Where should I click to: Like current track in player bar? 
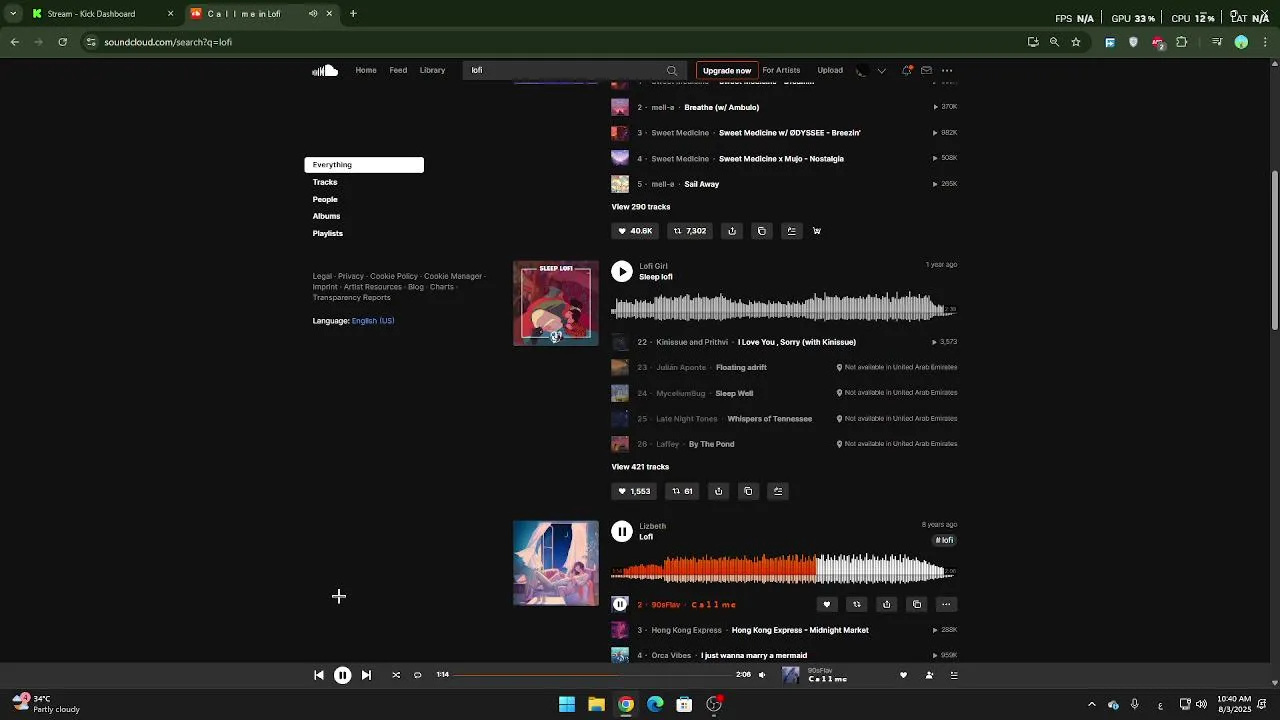tap(903, 675)
